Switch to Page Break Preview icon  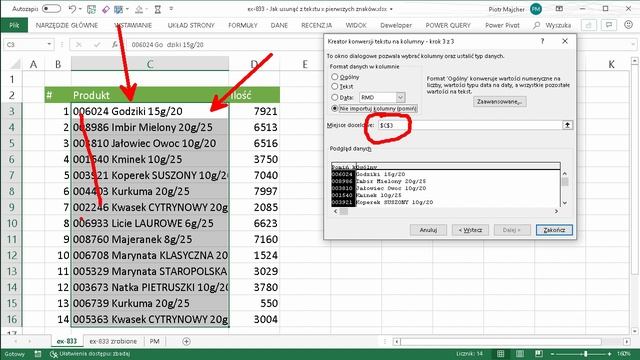pos(539,353)
